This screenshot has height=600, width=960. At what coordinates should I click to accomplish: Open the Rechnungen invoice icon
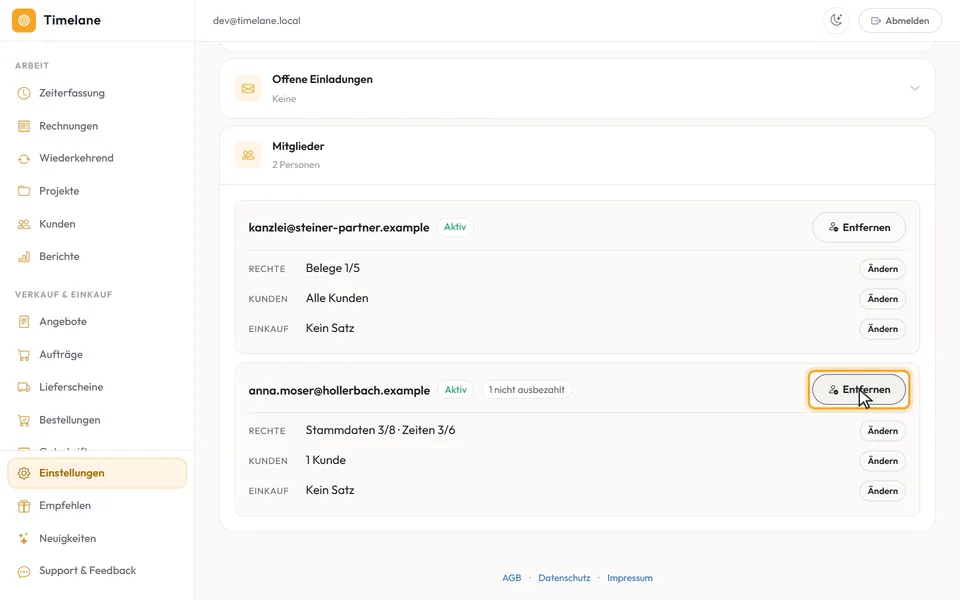pyautogui.click(x=24, y=126)
